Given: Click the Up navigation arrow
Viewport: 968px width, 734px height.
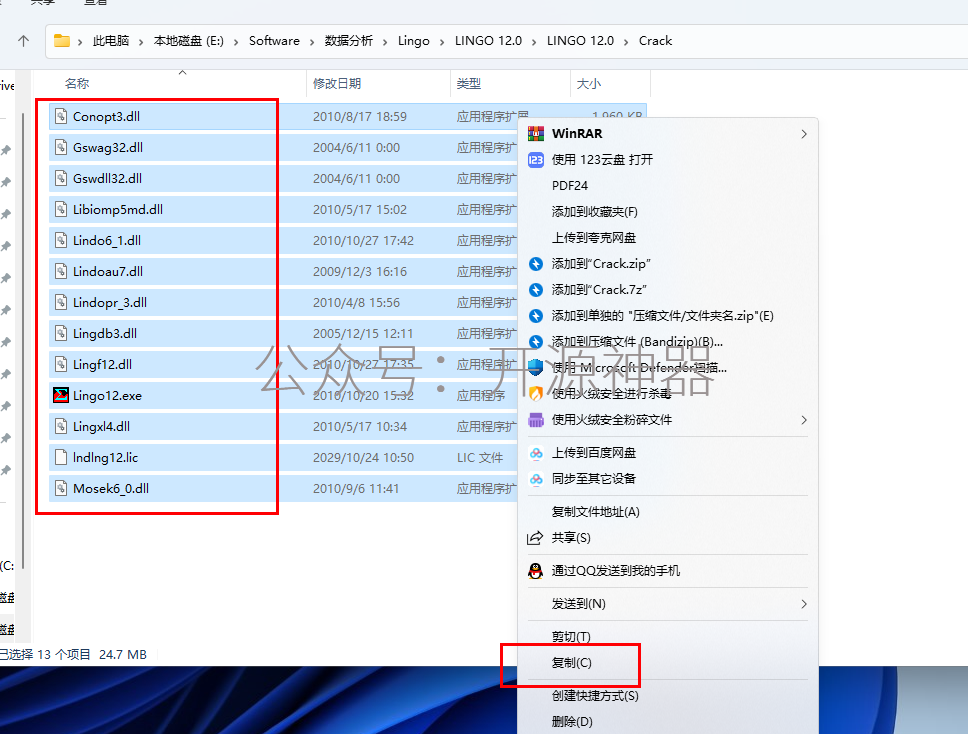Looking at the screenshot, I should pos(23,41).
